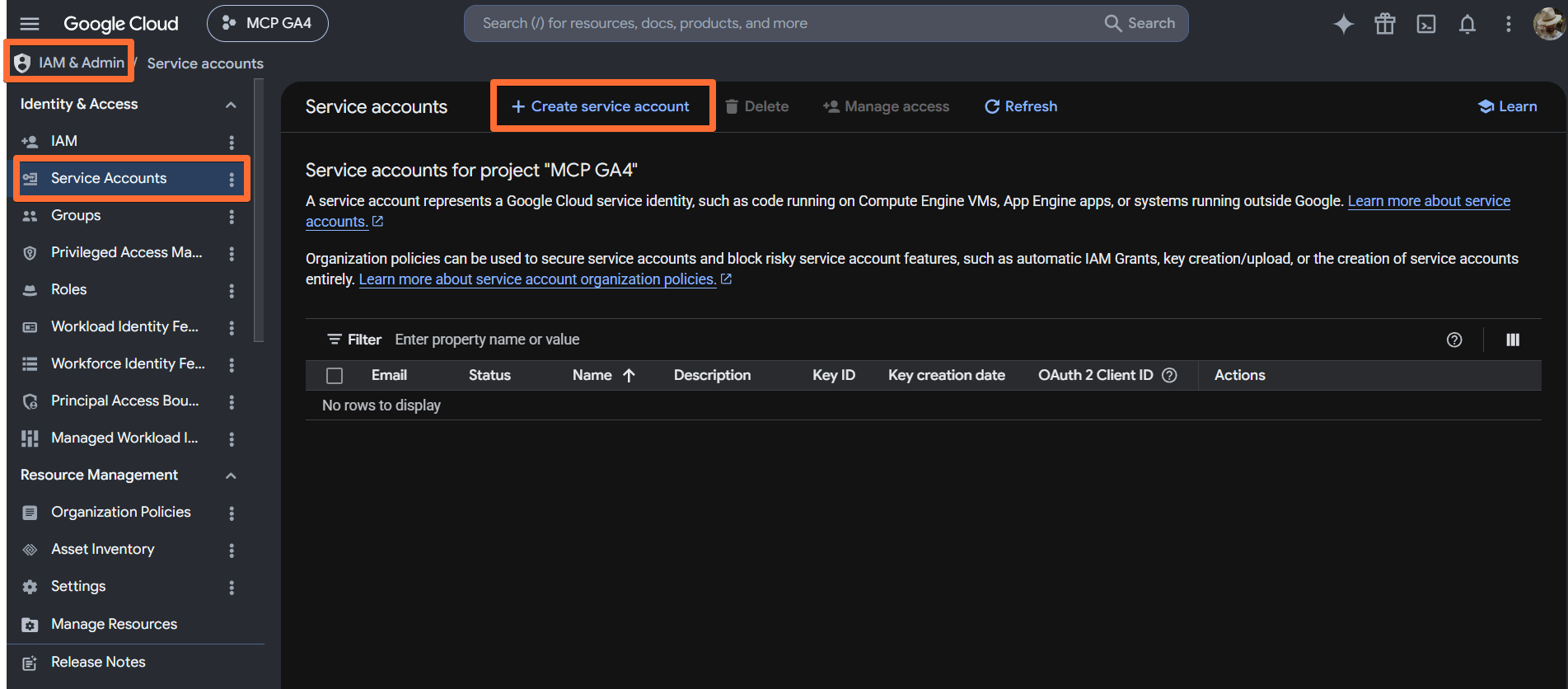
Task: Select IAM in the sidebar
Action: coord(64,141)
